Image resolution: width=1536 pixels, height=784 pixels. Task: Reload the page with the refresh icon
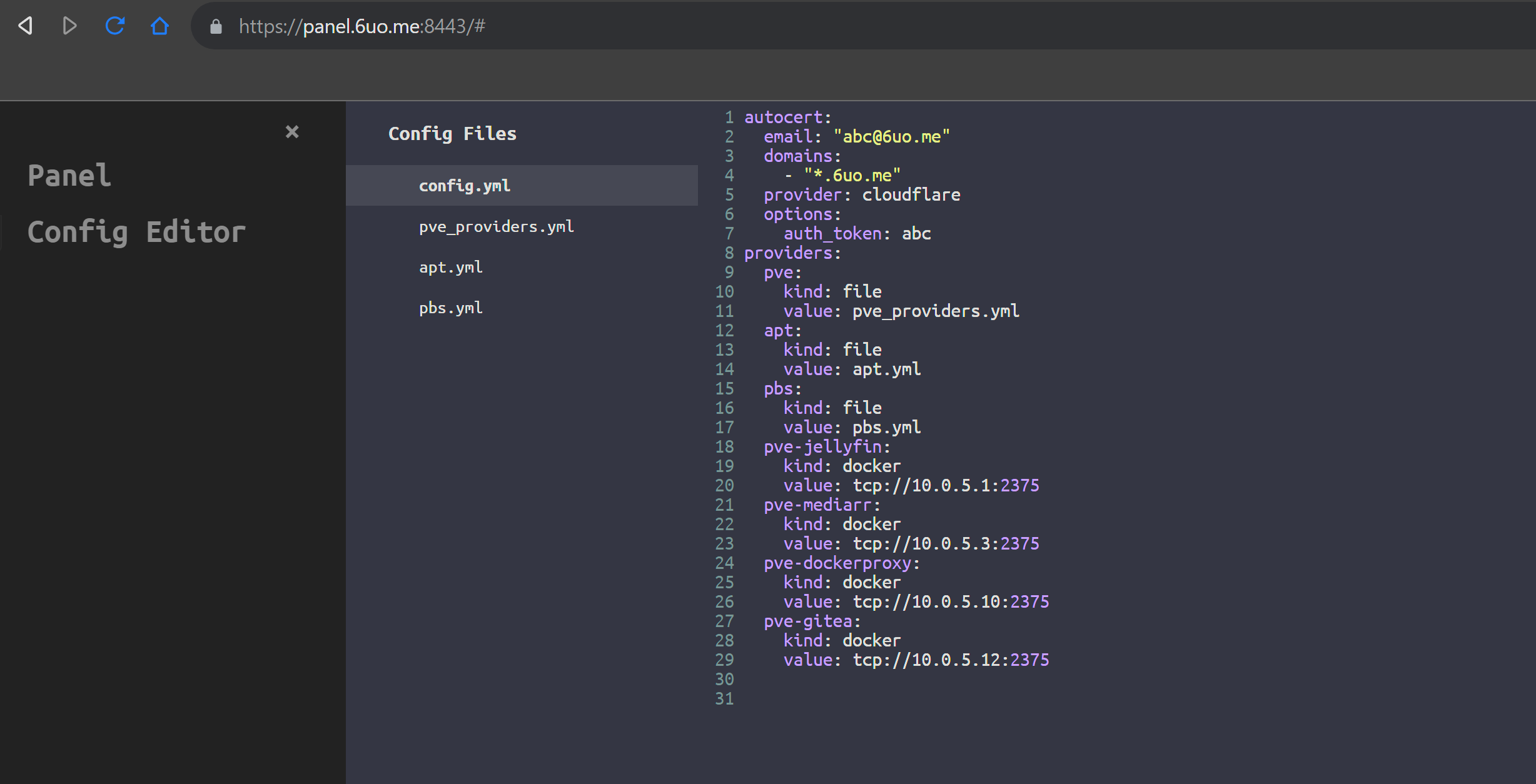(x=115, y=26)
